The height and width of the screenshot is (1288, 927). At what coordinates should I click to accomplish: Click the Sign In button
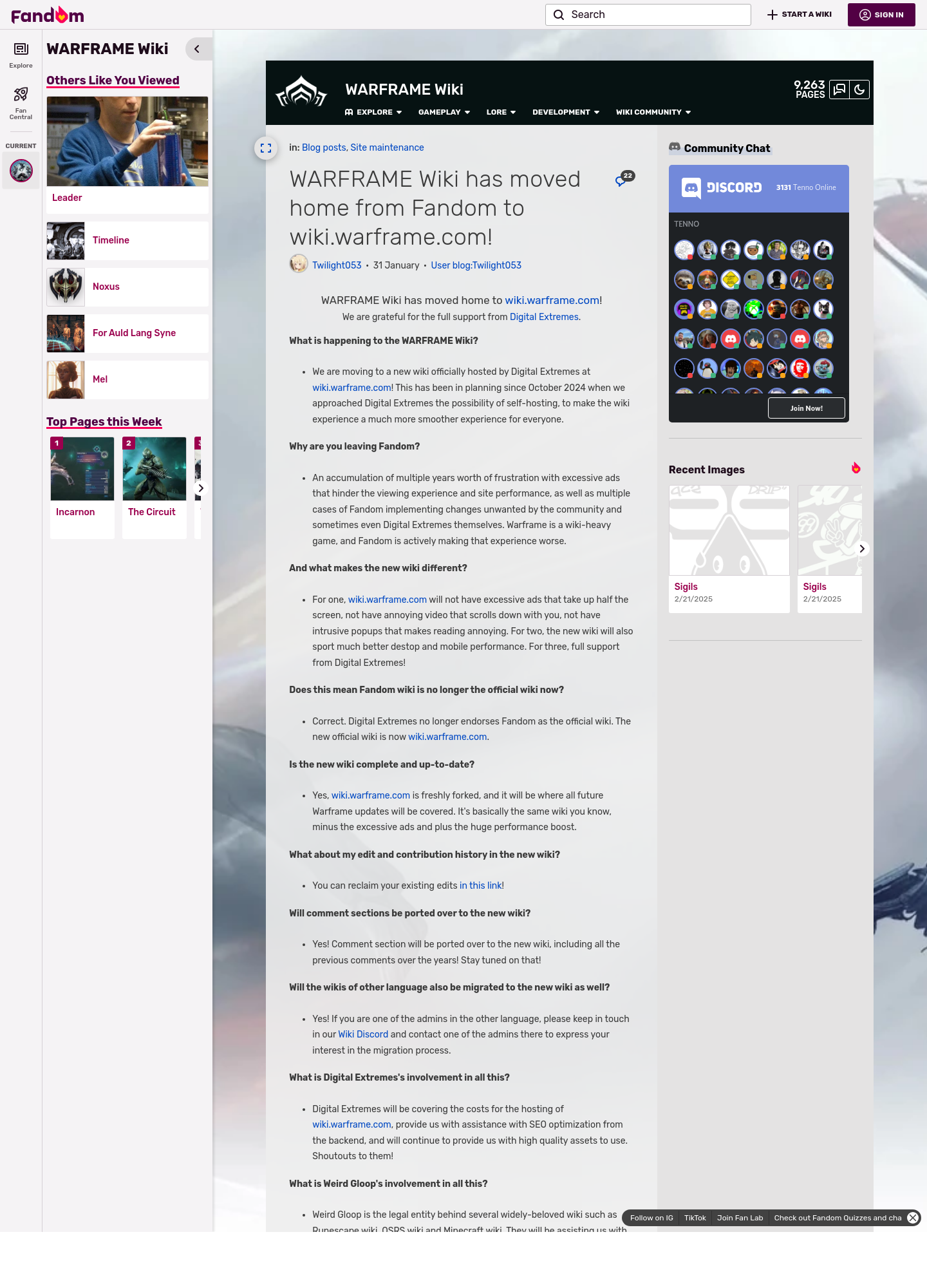[881, 15]
